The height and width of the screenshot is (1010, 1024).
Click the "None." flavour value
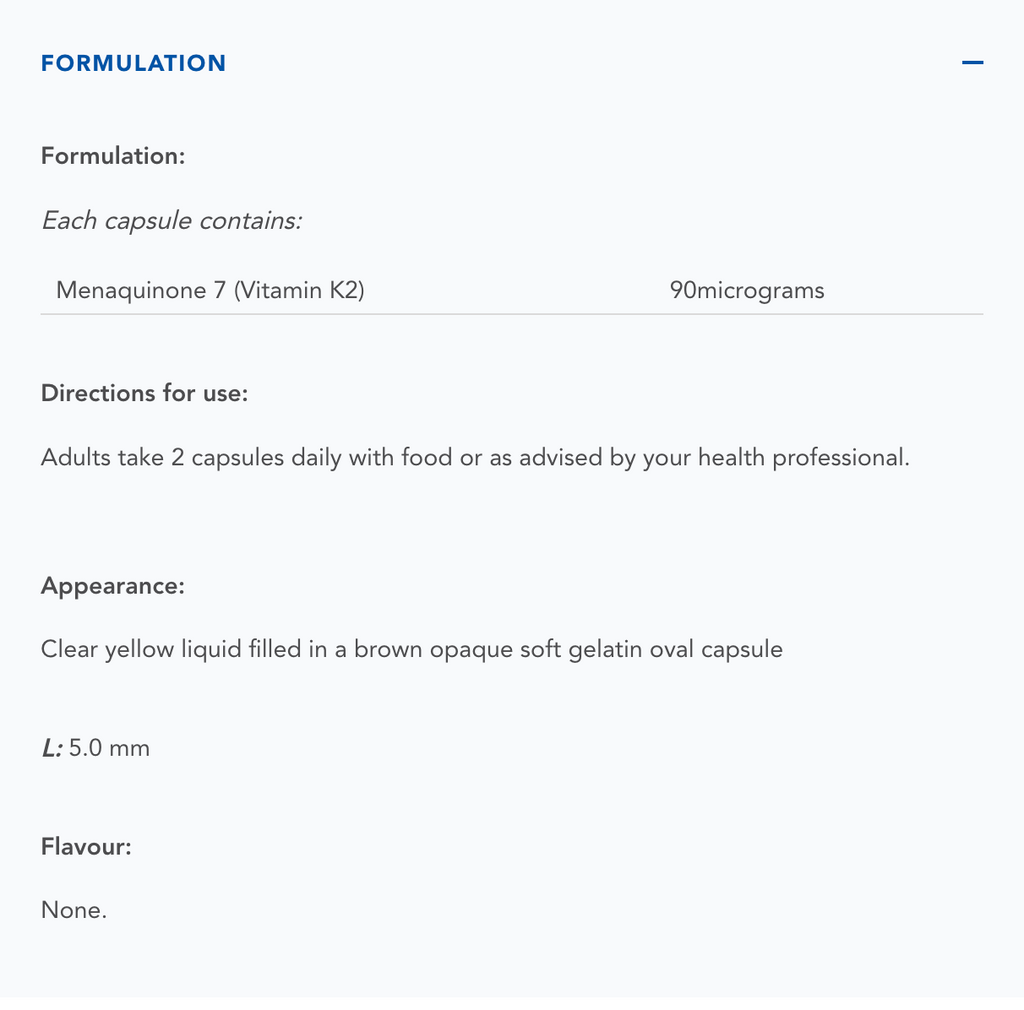[x=74, y=911]
